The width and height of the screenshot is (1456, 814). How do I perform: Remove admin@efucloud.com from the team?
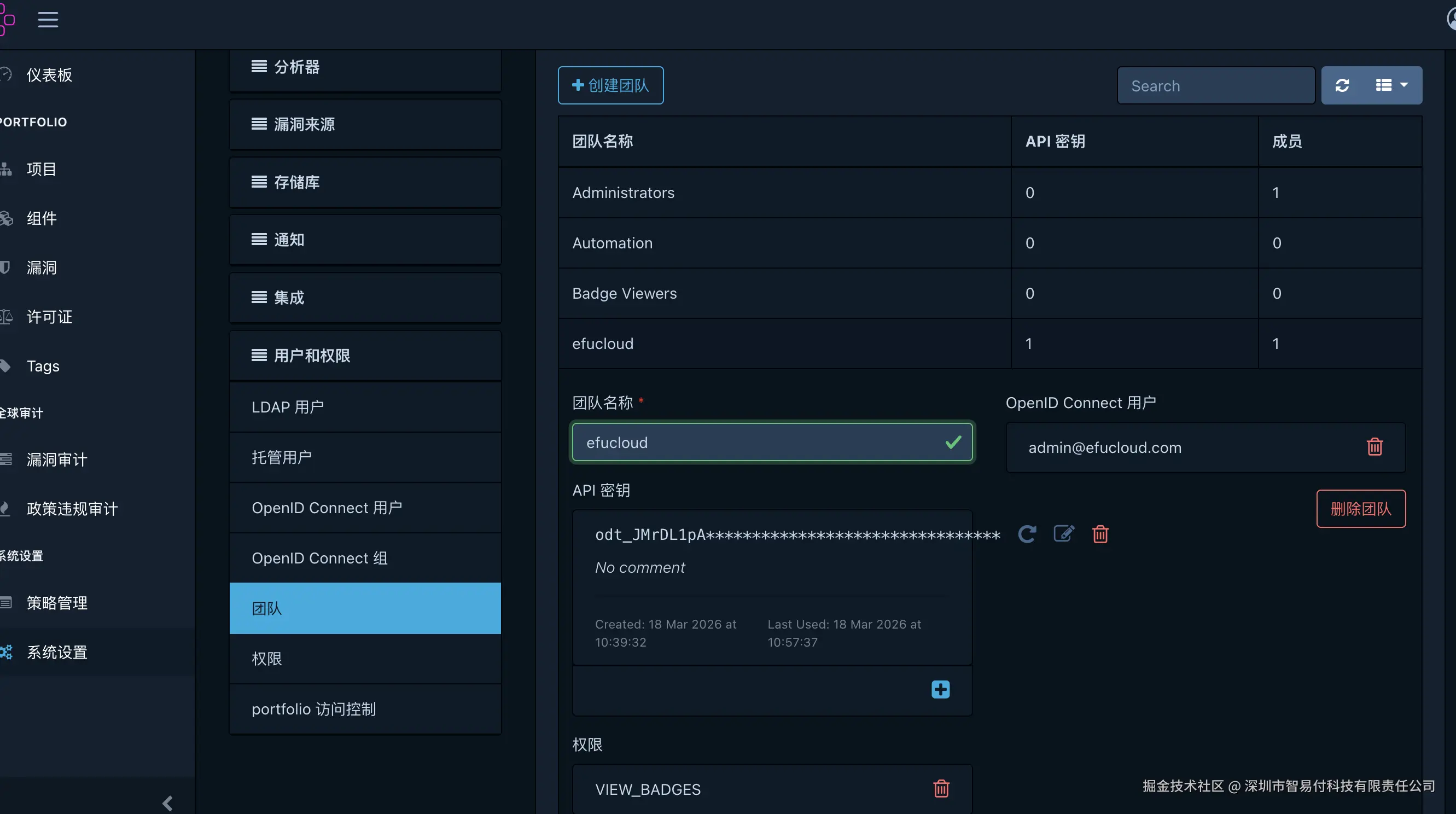[1375, 447]
